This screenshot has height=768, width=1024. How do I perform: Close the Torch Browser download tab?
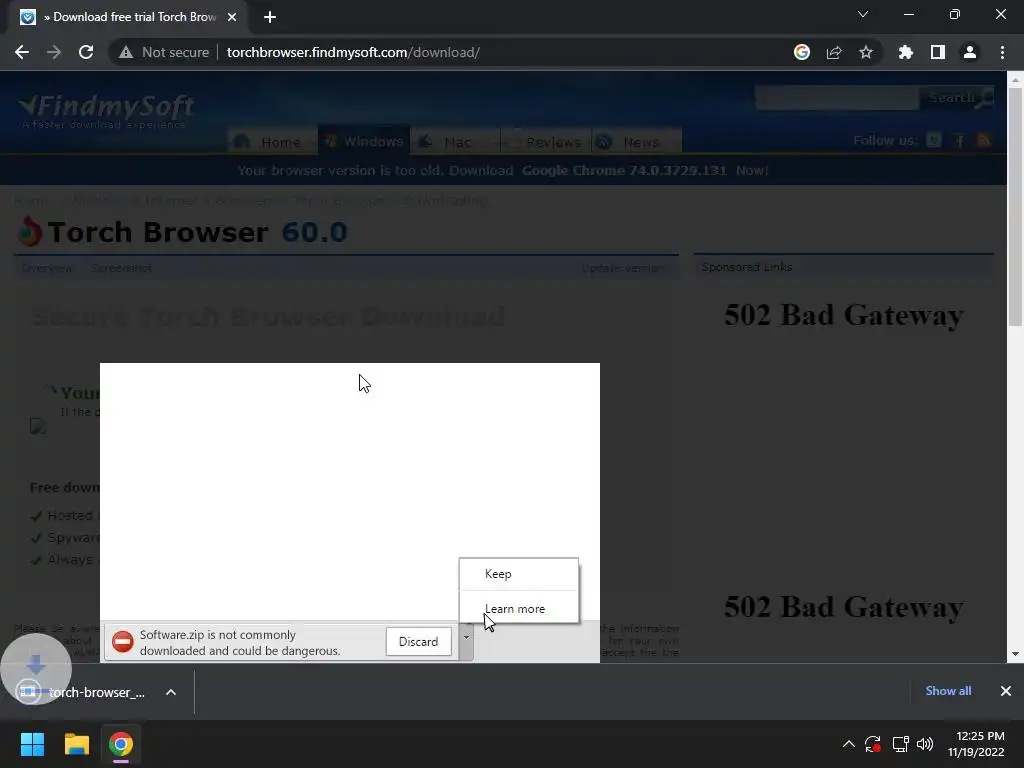(x=232, y=17)
